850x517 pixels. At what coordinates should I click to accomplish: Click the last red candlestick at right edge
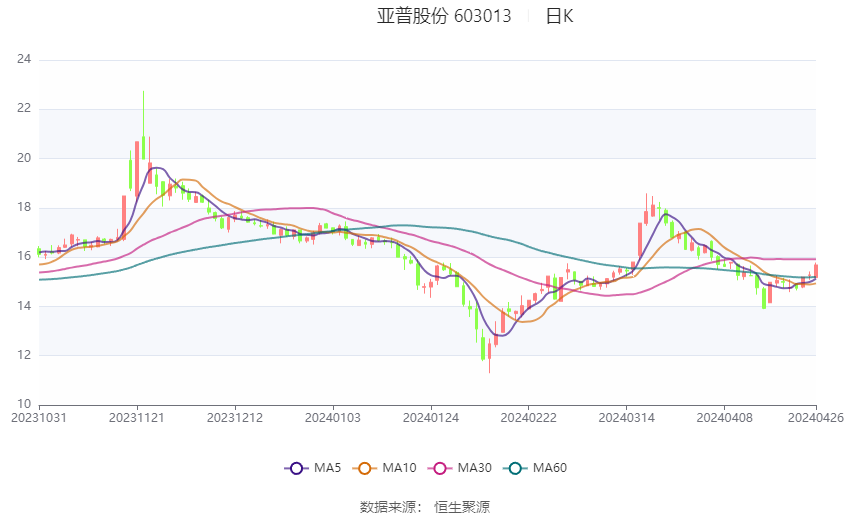[x=816, y=270]
